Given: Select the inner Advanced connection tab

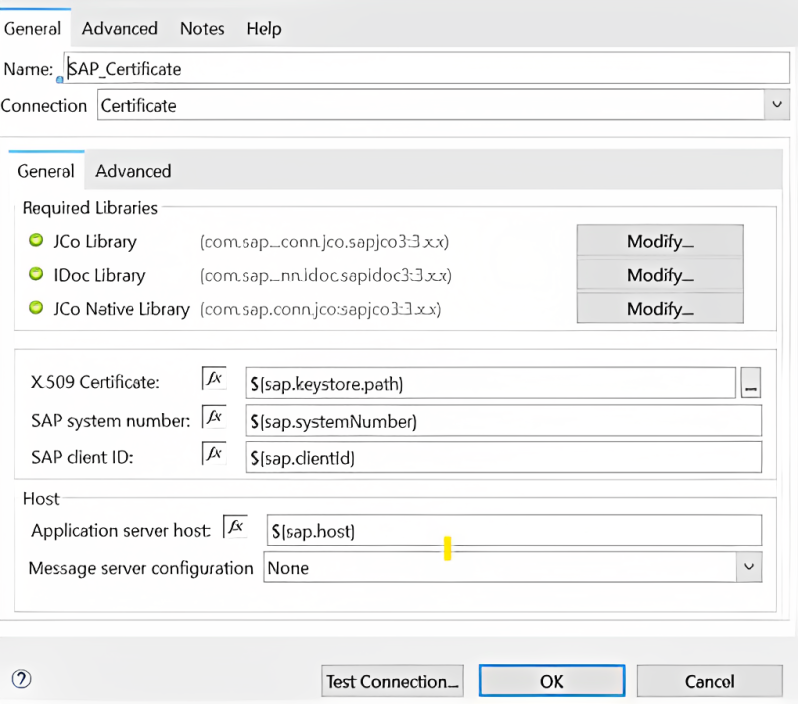Looking at the screenshot, I should pos(133,171).
